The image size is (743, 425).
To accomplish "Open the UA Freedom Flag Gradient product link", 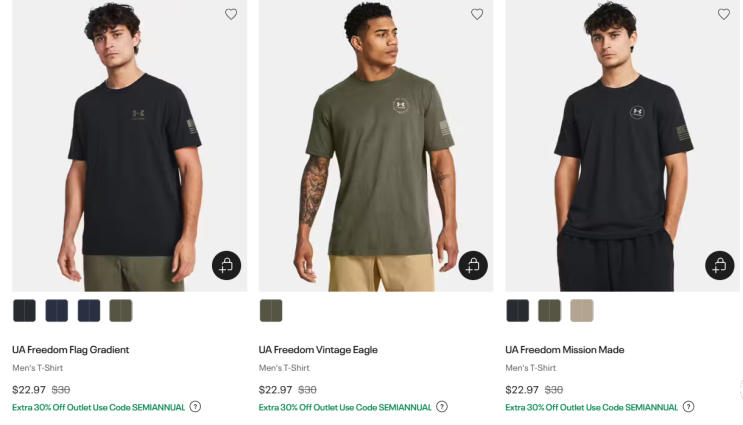I will [71, 350].
